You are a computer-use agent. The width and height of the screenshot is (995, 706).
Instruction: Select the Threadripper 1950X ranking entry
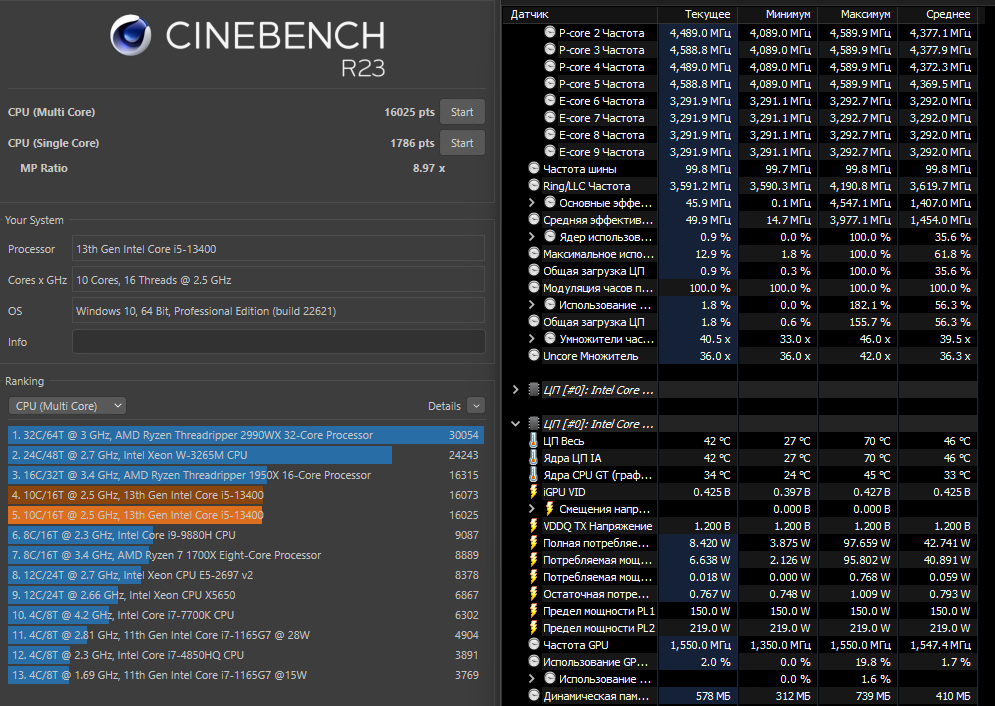(x=246, y=475)
